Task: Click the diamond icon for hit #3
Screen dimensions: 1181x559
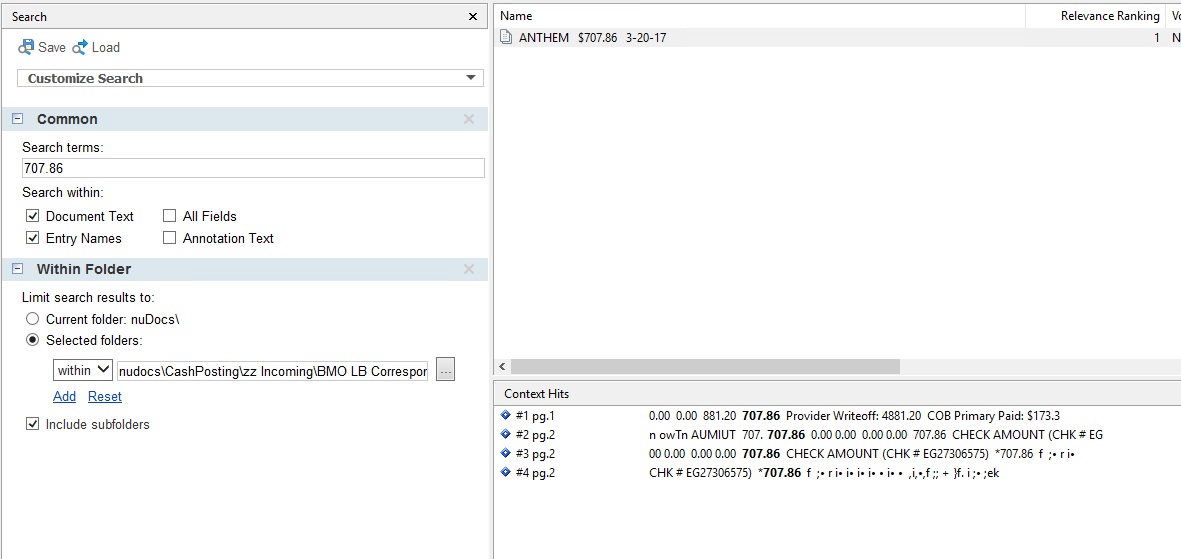Action: (x=505, y=454)
